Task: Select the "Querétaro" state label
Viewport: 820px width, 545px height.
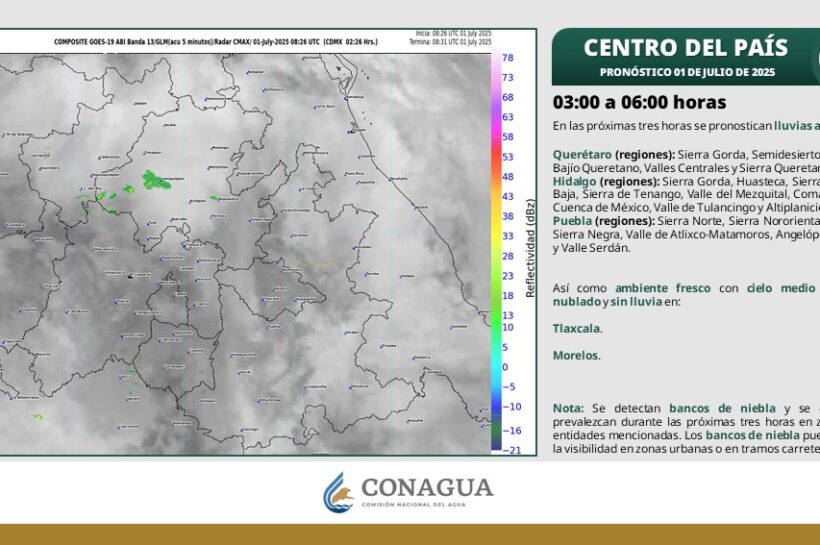Action: click(x=582, y=155)
